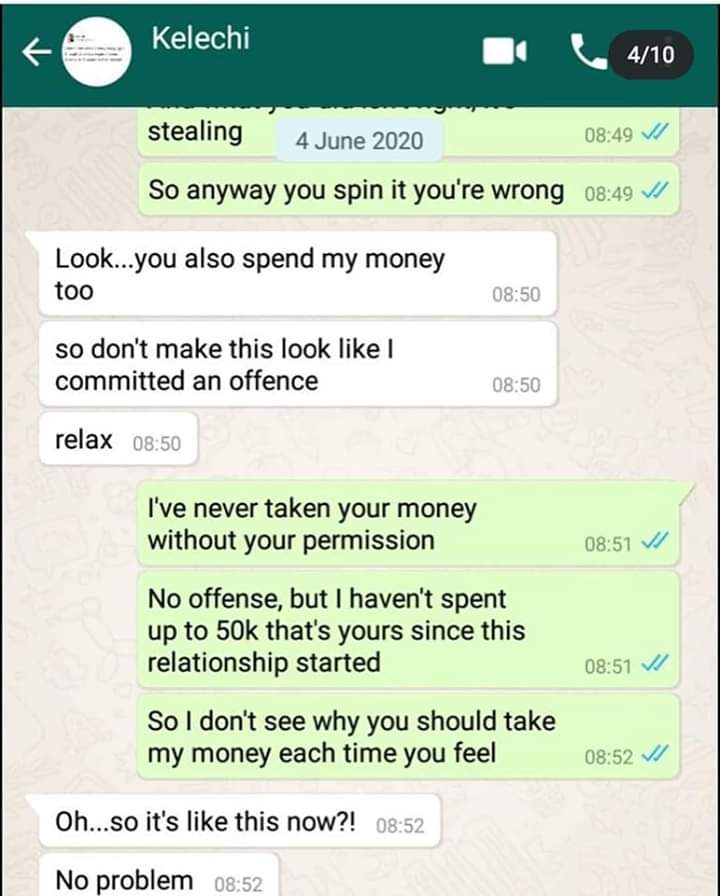Select the 'committed an offence' message bubble
720x896 pixels.
tap(298, 365)
